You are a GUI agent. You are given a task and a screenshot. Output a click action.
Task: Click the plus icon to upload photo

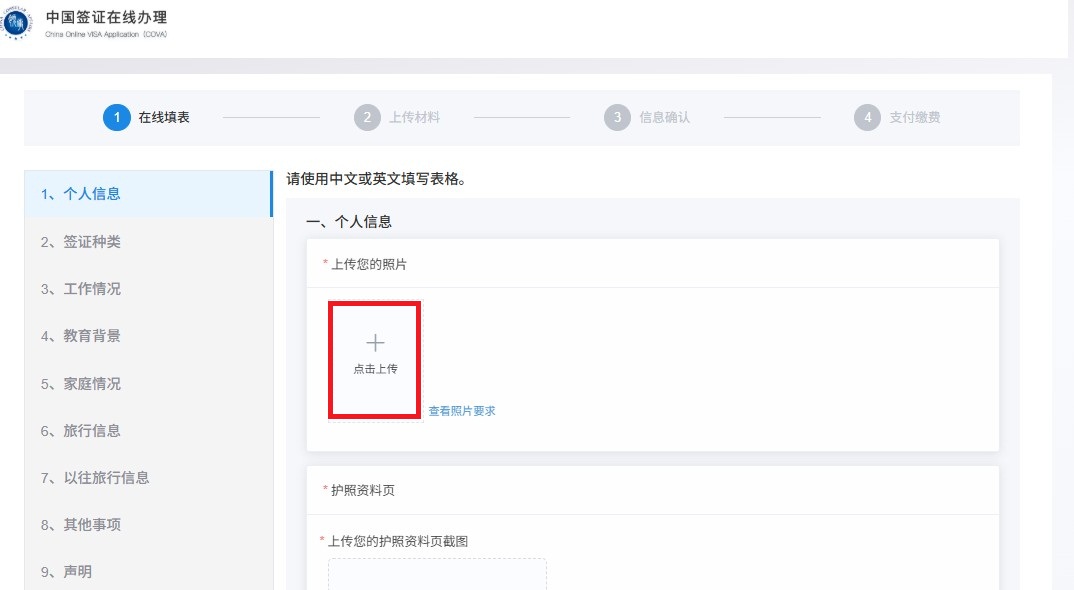(x=375, y=343)
